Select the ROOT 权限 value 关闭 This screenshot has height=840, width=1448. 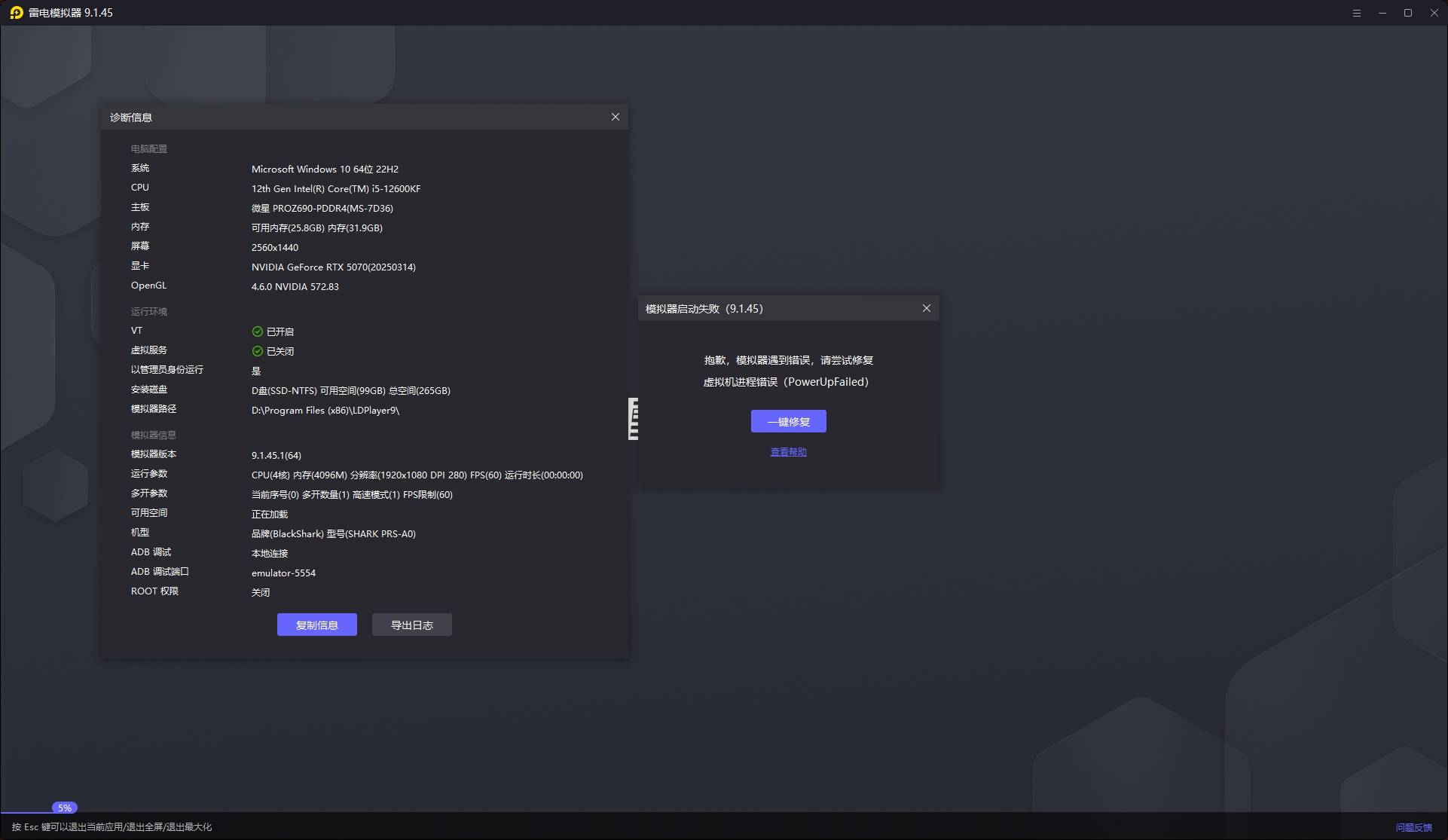click(260, 593)
